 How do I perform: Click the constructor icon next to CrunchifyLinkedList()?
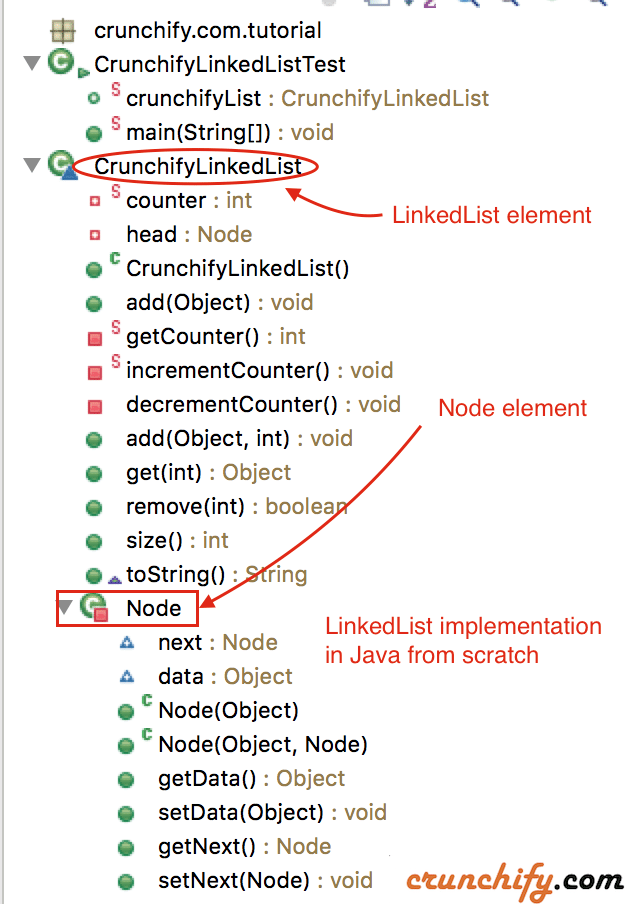[94, 269]
